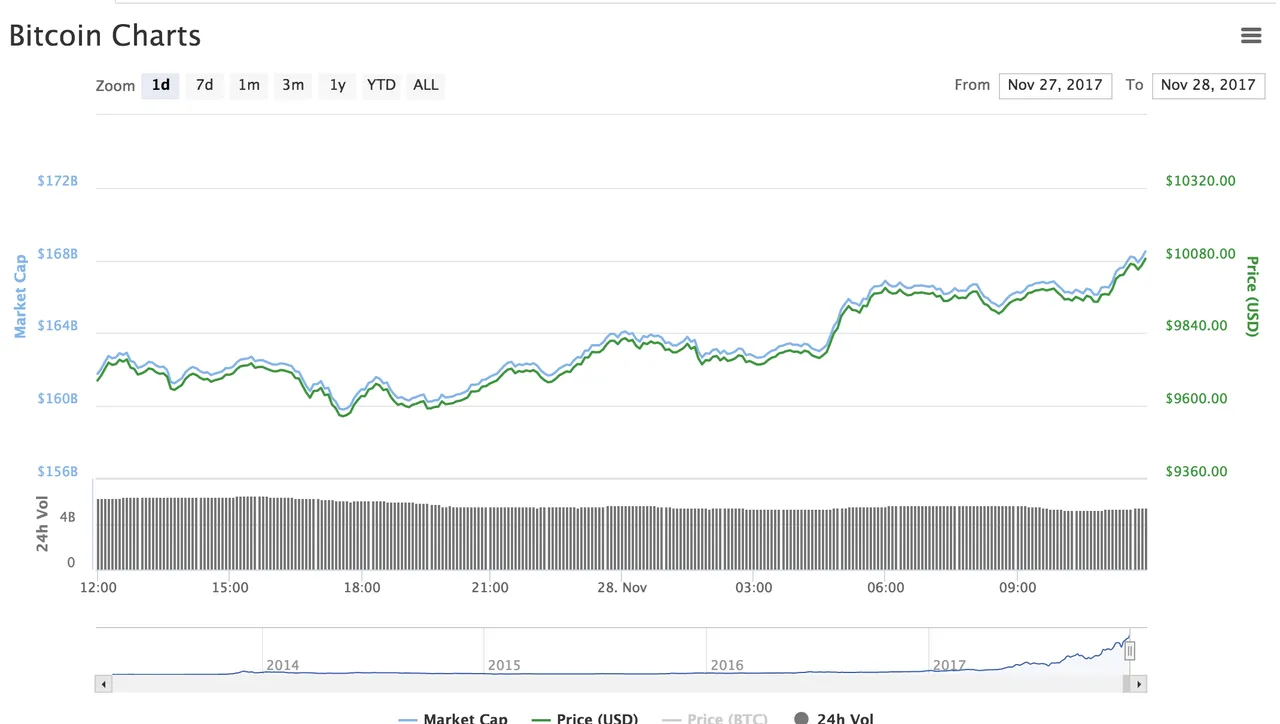
Task: Choose the 1y zoom range
Action: pos(338,85)
